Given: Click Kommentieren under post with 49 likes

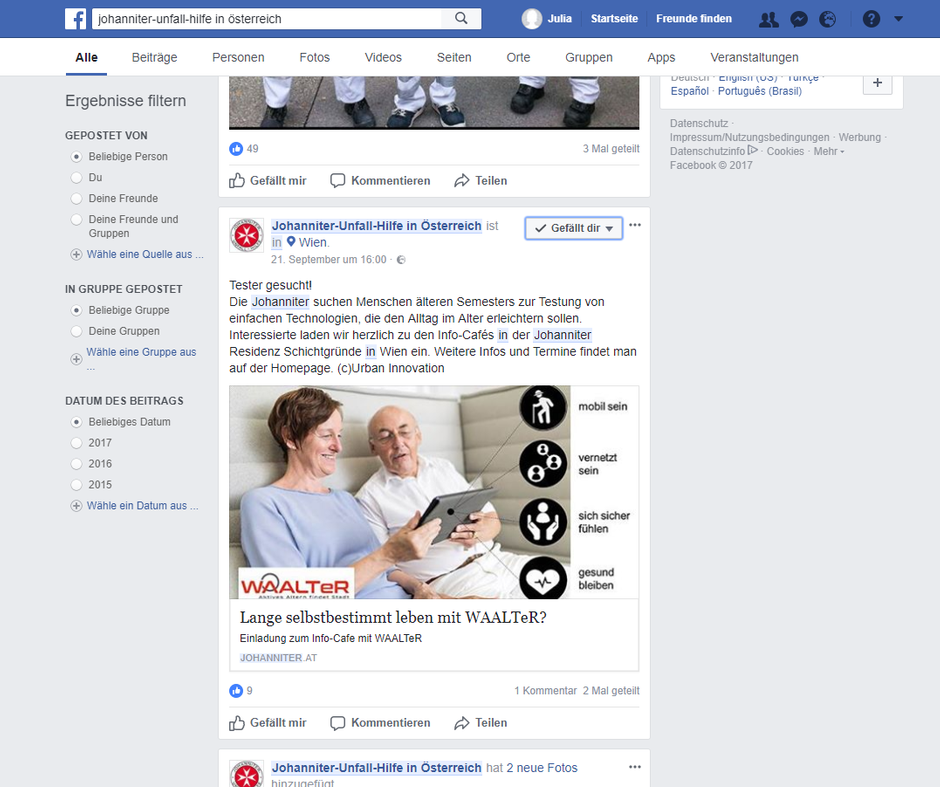Looking at the screenshot, I should (380, 181).
